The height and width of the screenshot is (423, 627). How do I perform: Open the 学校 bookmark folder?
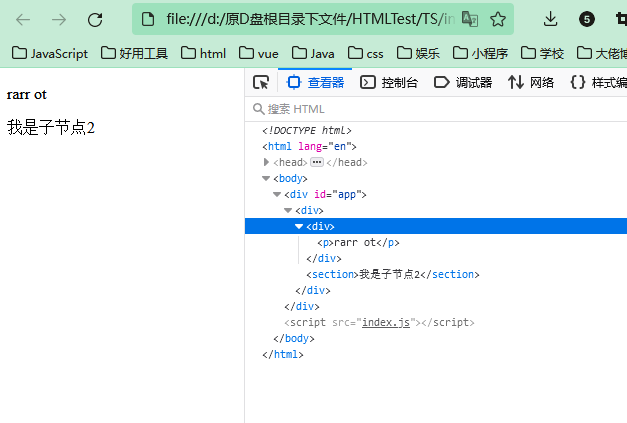pos(542,53)
